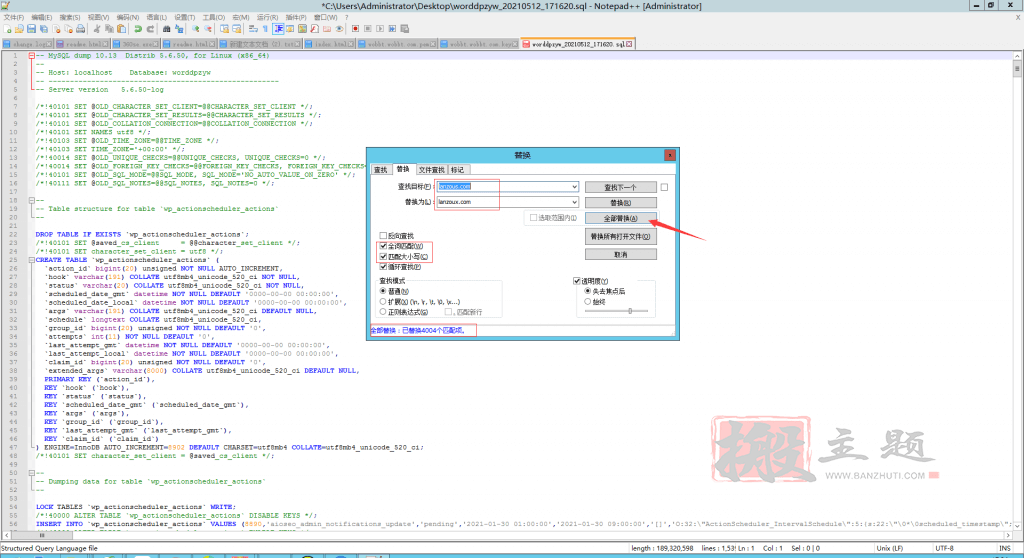Tick the checkbox beside 查找下一个 button
Image resolution: width=1024 pixels, height=558 pixels.
coord(664,187)
